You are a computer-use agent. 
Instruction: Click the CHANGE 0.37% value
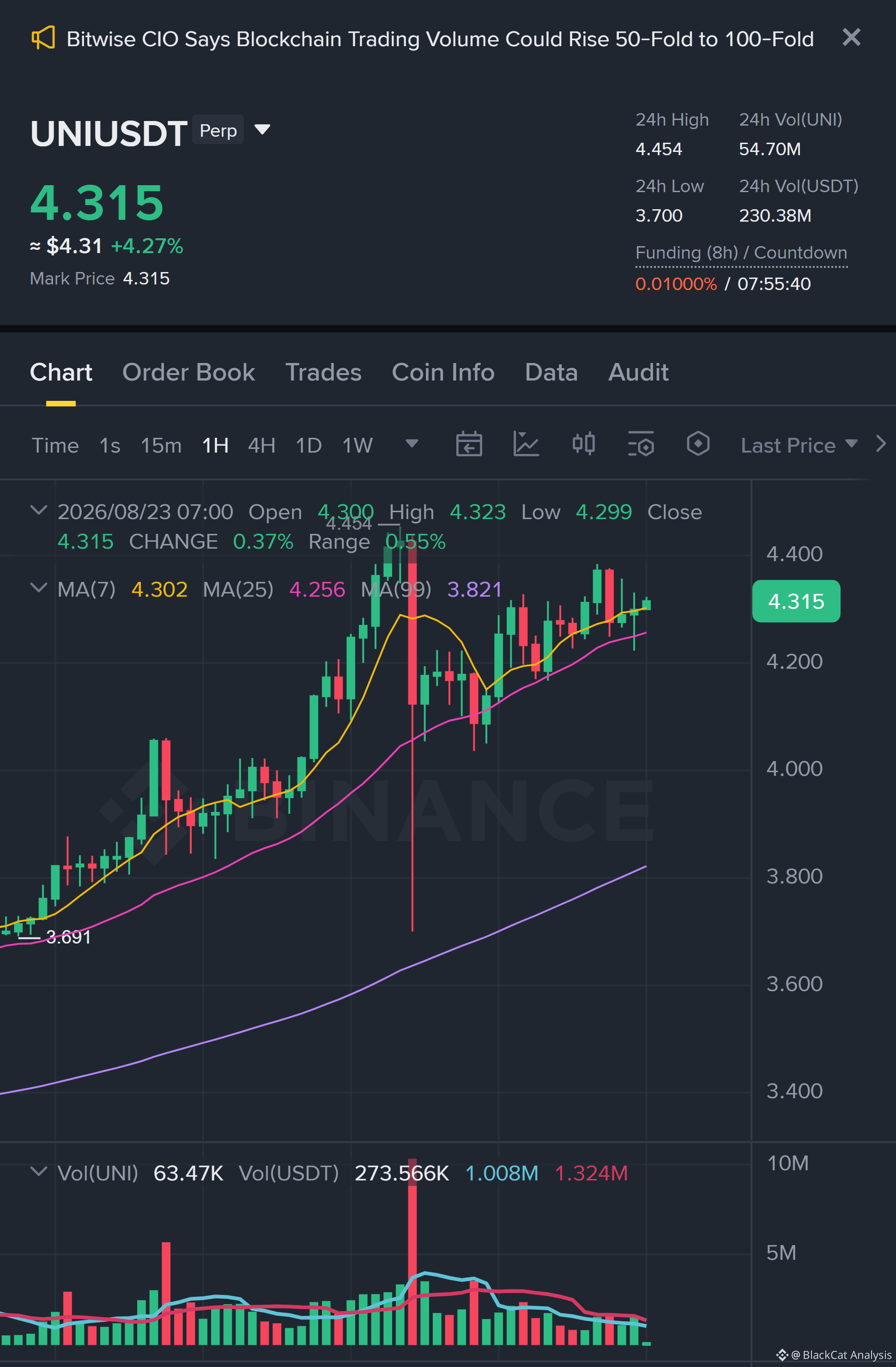click(263, 542)
